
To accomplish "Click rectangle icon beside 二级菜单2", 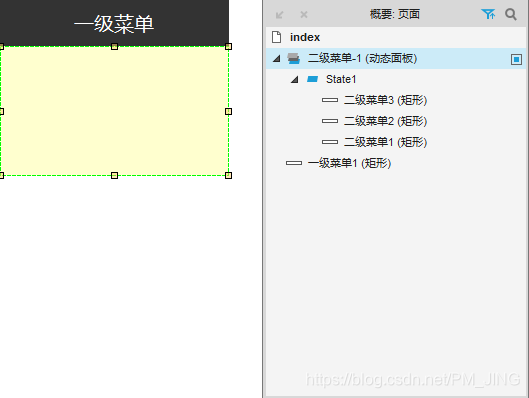I will (x=330, y=121).
